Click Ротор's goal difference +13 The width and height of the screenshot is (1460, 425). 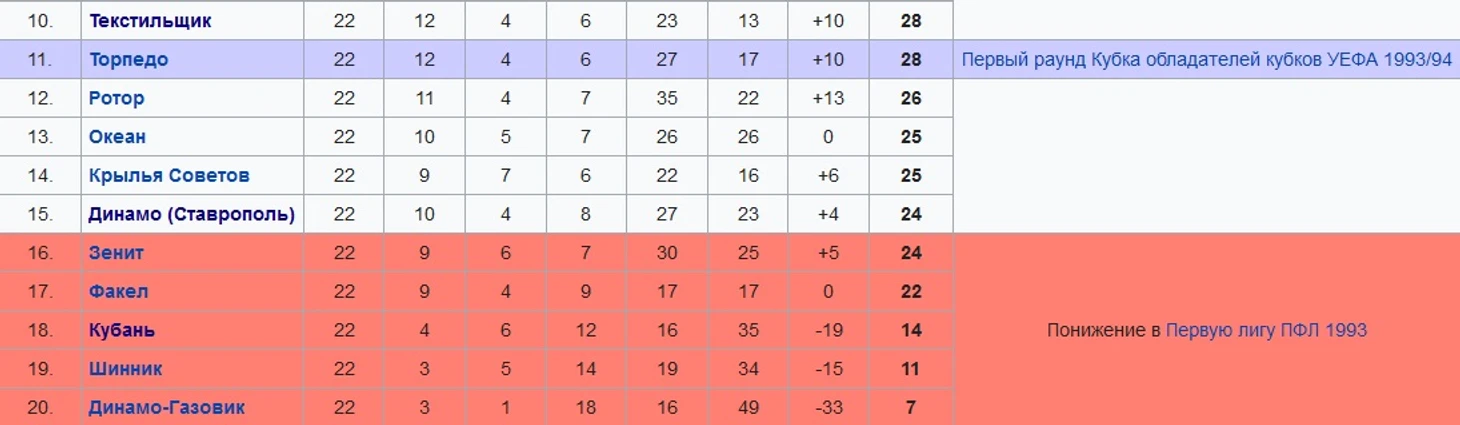point(828,98)
